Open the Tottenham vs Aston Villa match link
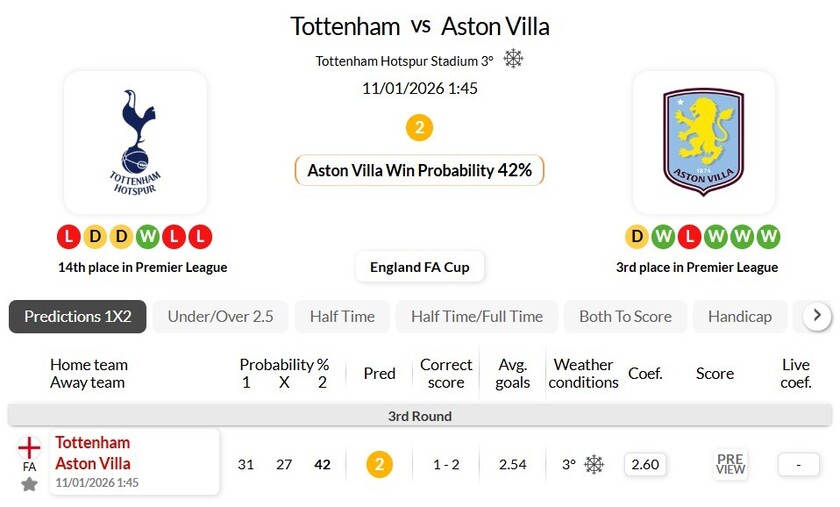Viewport: 840px width, 507px height. (x=93, y=453)
